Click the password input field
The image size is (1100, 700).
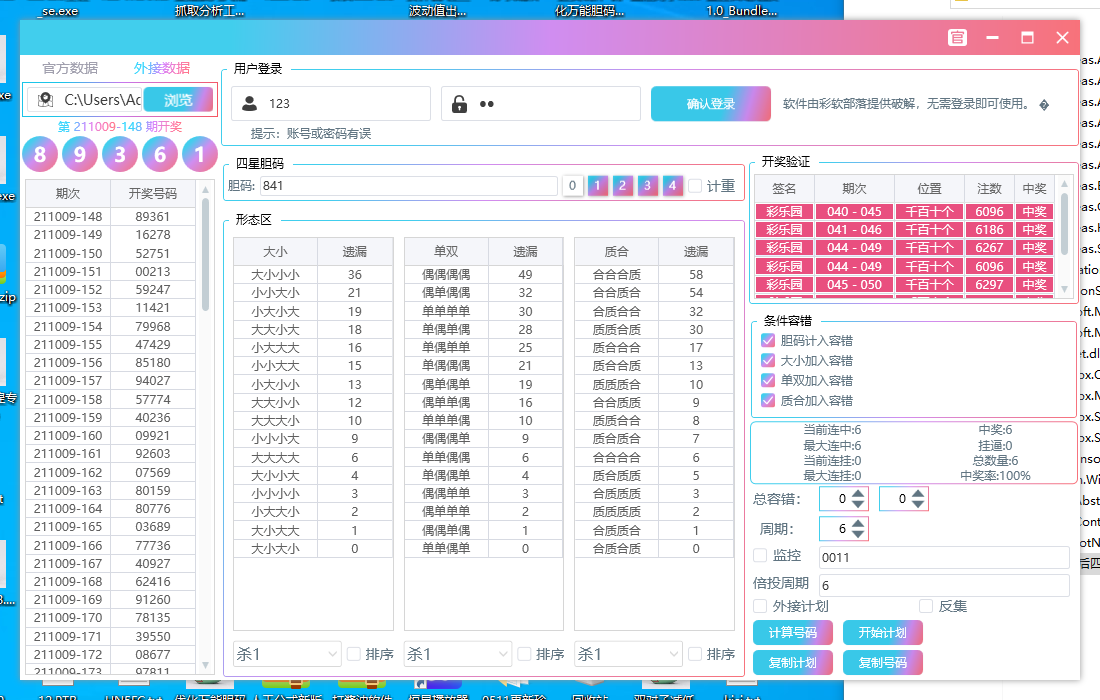click(x=541, y=104)
